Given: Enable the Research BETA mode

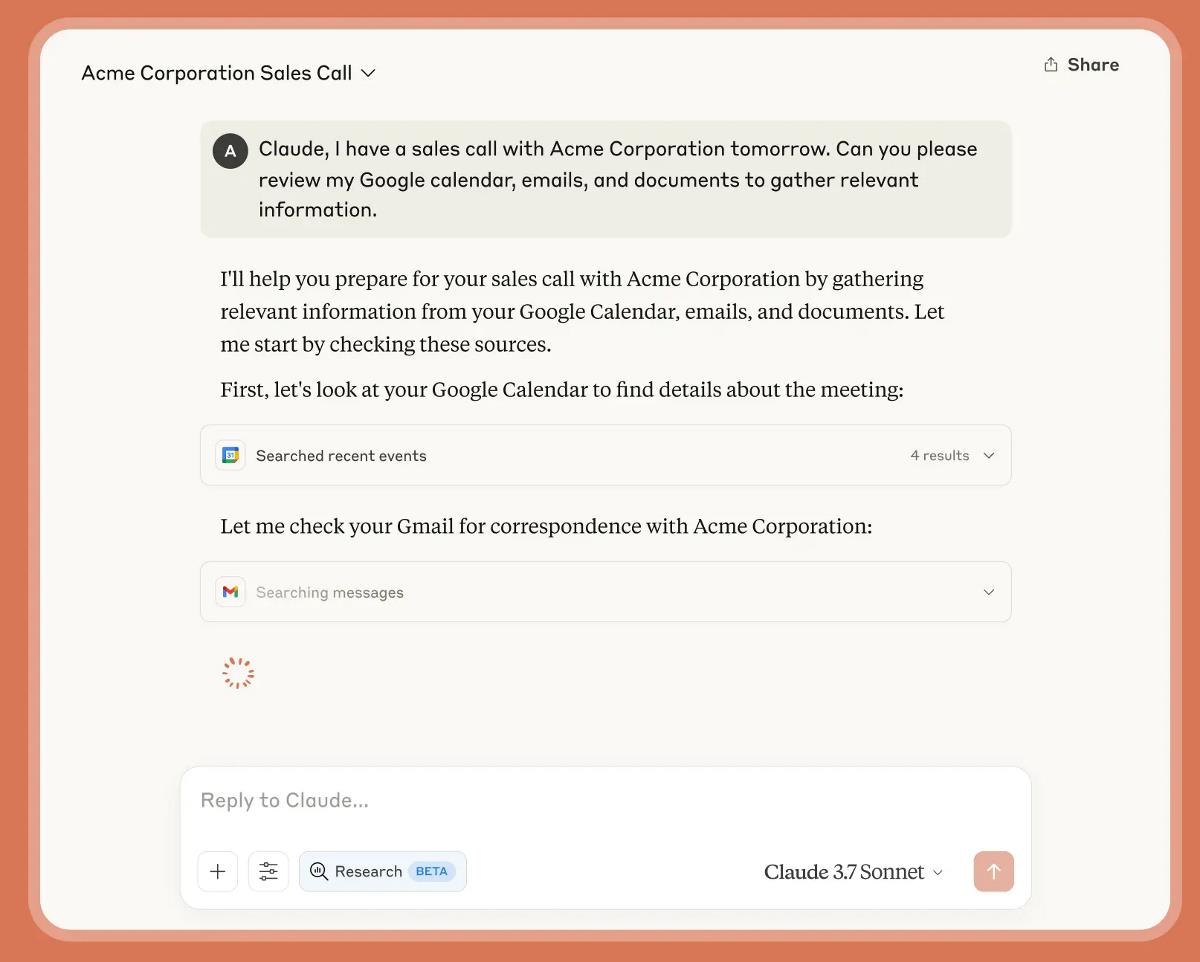Looking at the screenshot, I should tap(383, 871).
